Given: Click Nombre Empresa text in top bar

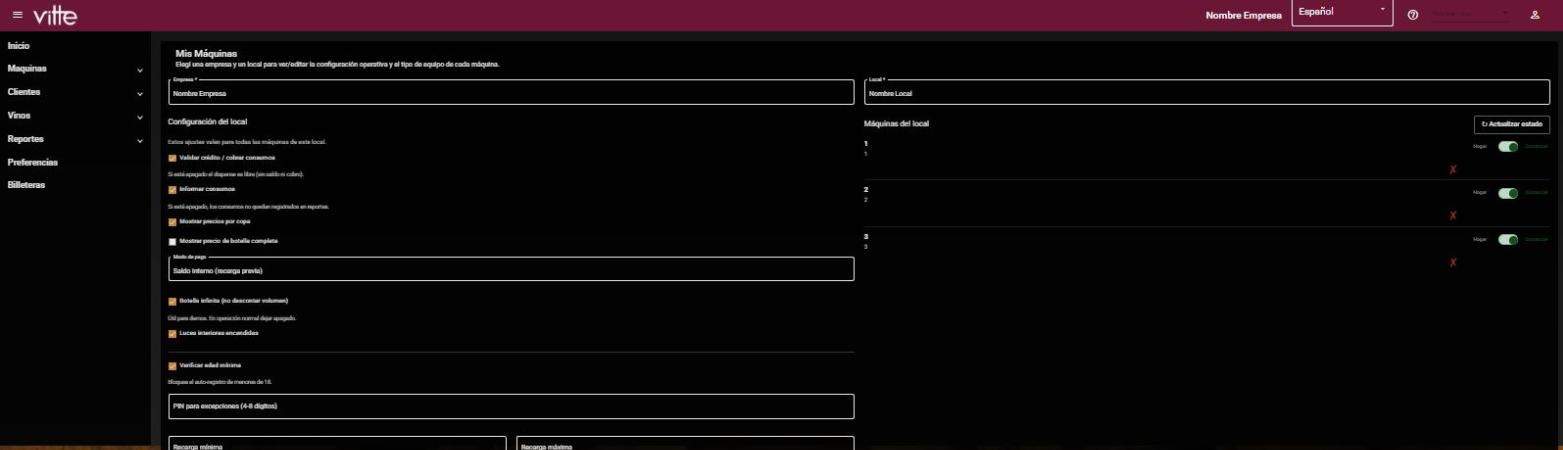Looking at the screenshot, I should (x=1243, y=16).
